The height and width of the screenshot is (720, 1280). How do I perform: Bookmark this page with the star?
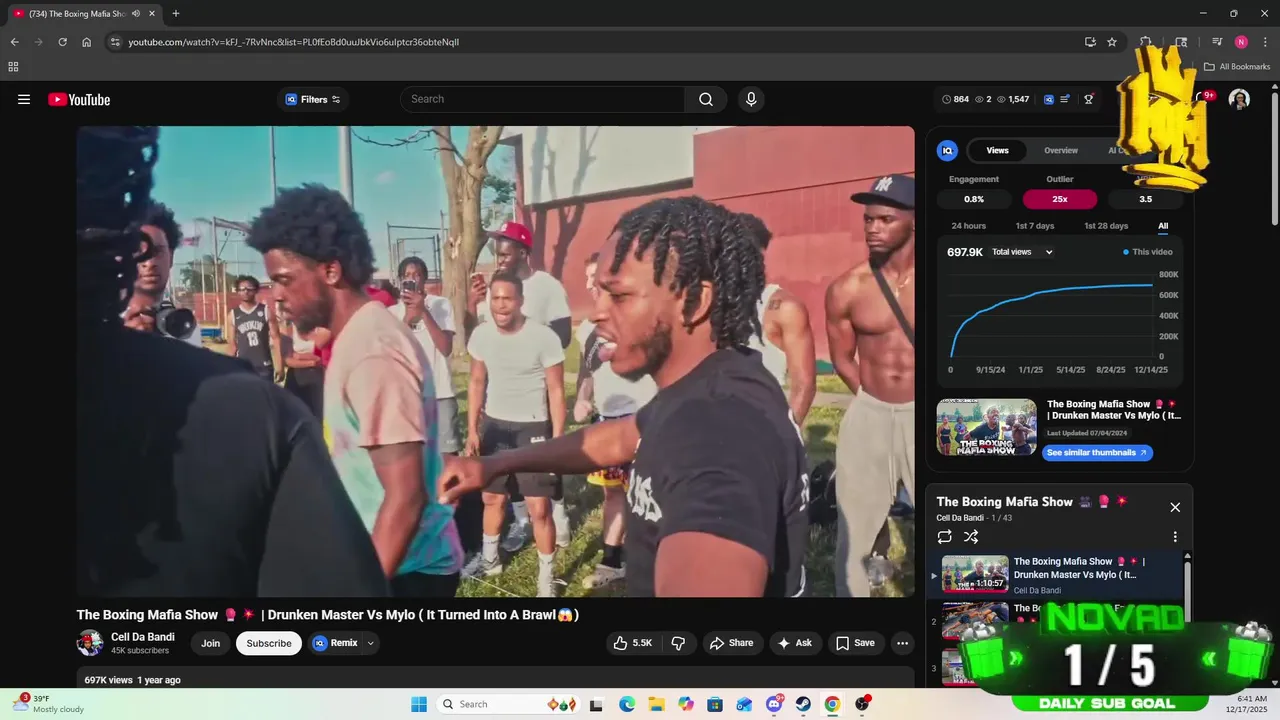[1112, 42]
